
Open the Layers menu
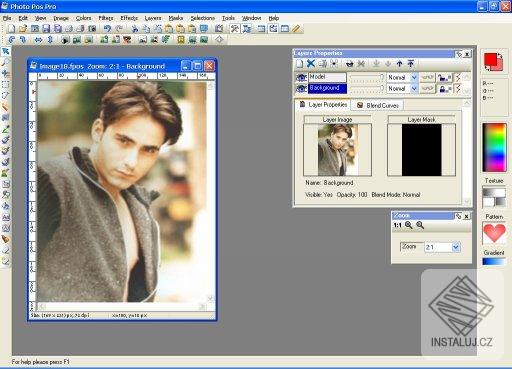(153, 18)
